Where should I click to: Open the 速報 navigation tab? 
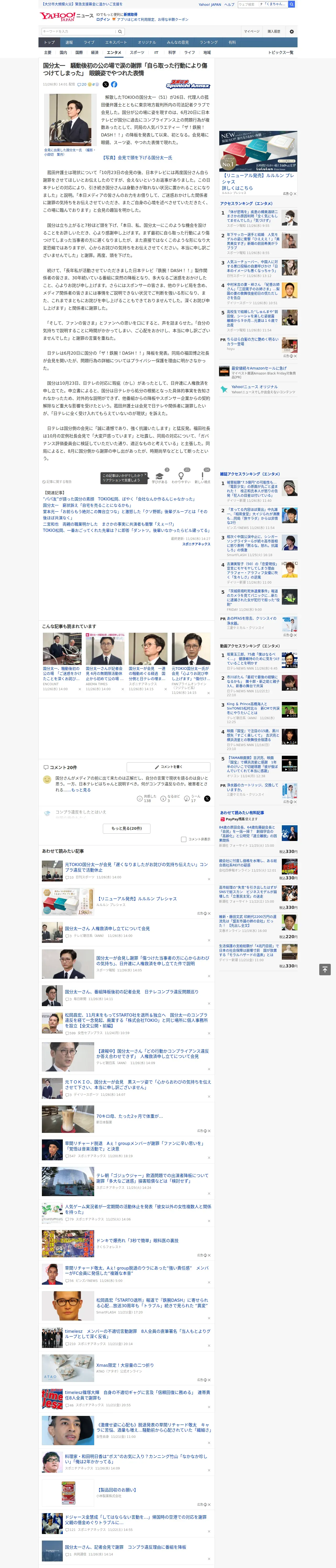tap(69, 43)
